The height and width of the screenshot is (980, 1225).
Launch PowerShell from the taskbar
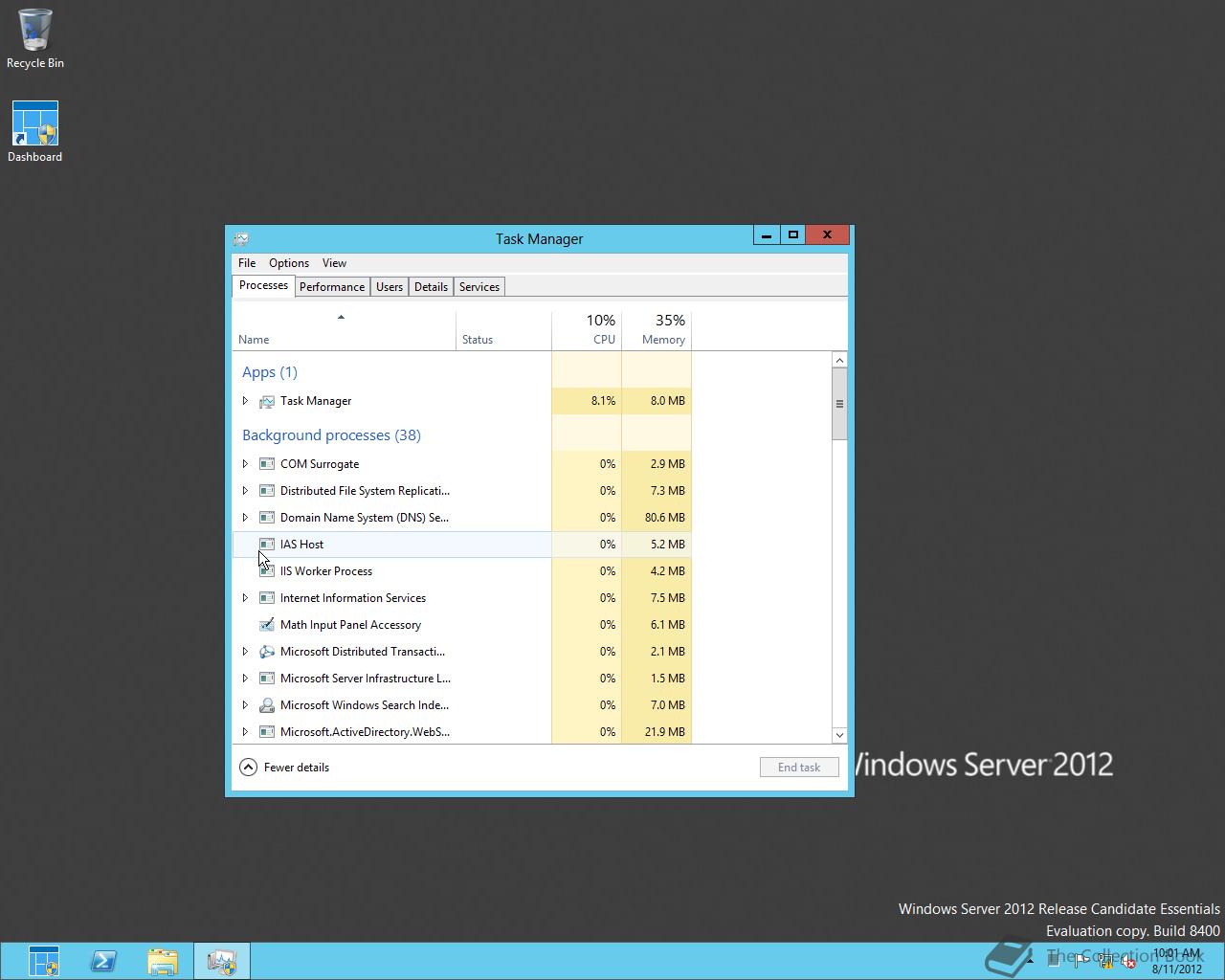[103, 961]
